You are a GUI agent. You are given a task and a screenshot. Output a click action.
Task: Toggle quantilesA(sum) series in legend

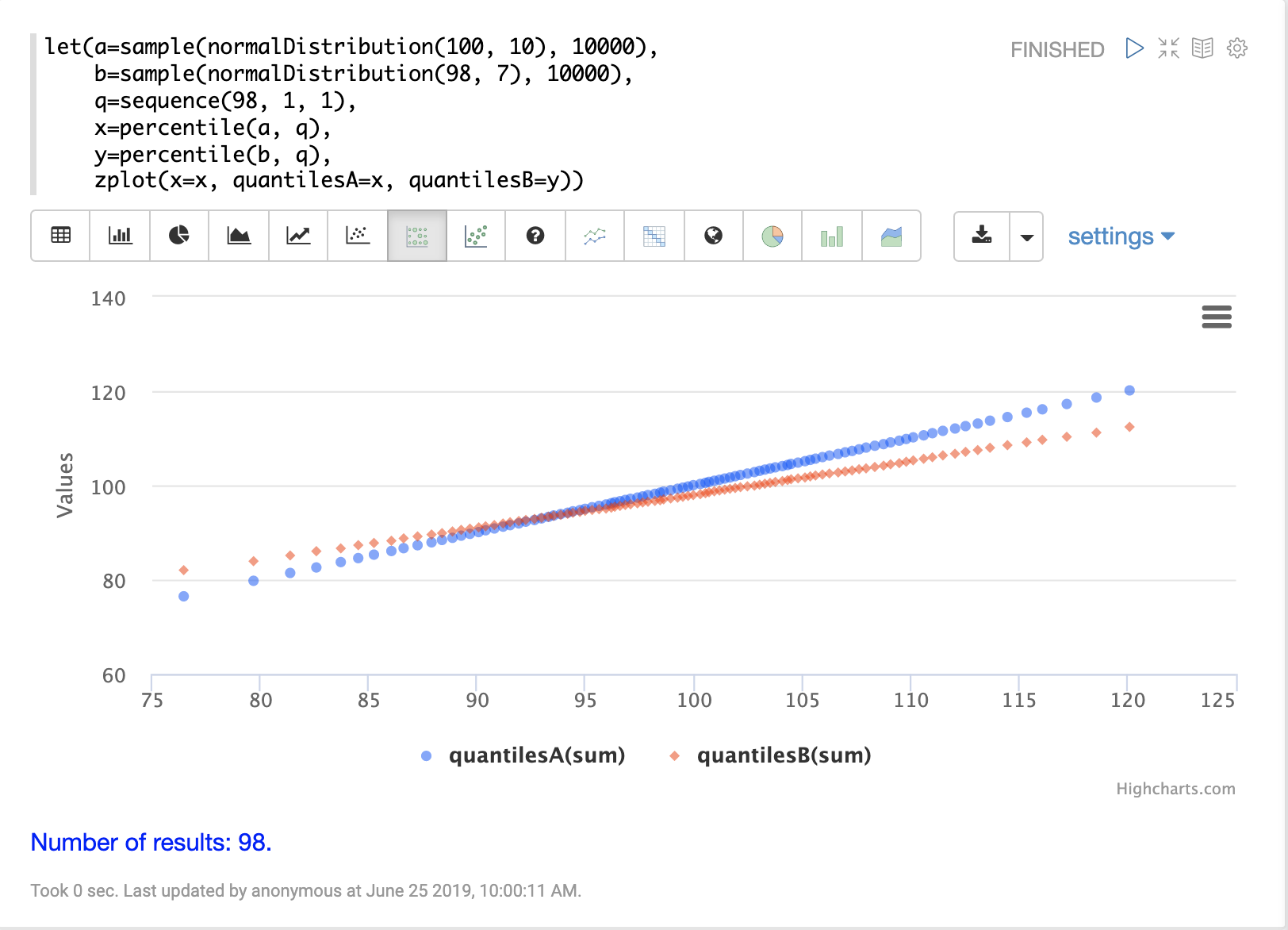pyautogui.click(x=536, y=755)
